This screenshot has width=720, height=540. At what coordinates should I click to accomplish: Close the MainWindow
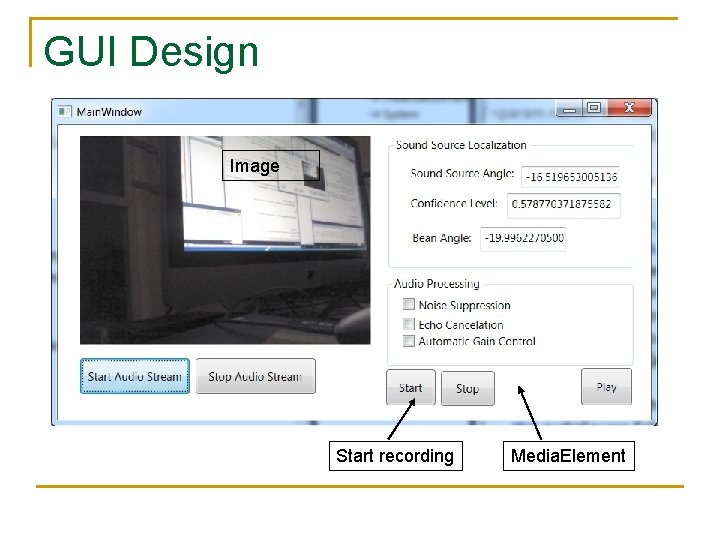click(x=629, y=108)
